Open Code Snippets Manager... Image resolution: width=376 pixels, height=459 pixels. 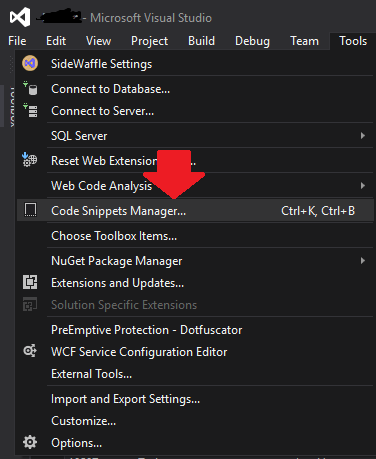(195, 211)
